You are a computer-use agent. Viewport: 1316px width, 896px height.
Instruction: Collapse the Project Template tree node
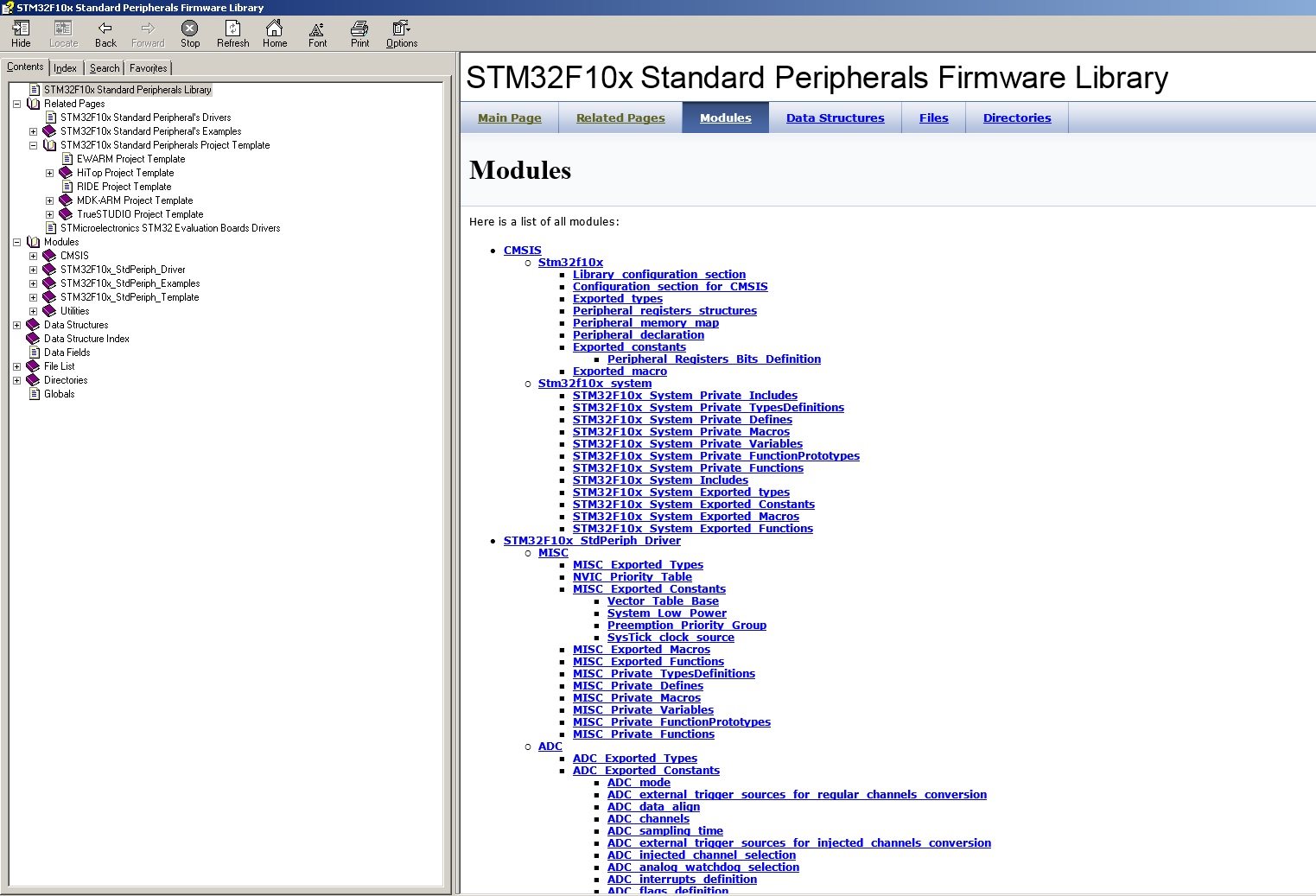coord(33,145)
